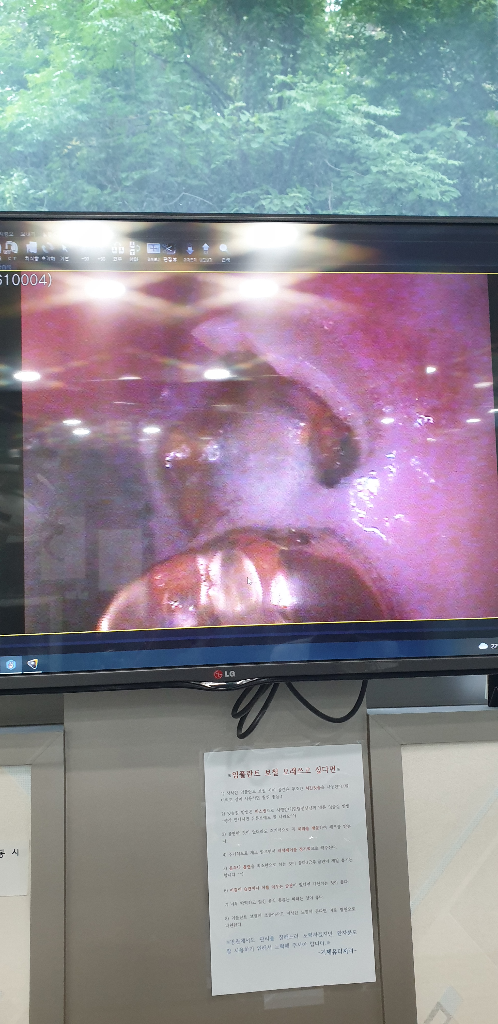This screenshot has height=1024, width=498.
Task: Click the up-arrow toolbar icon
Action: [206, 248]
